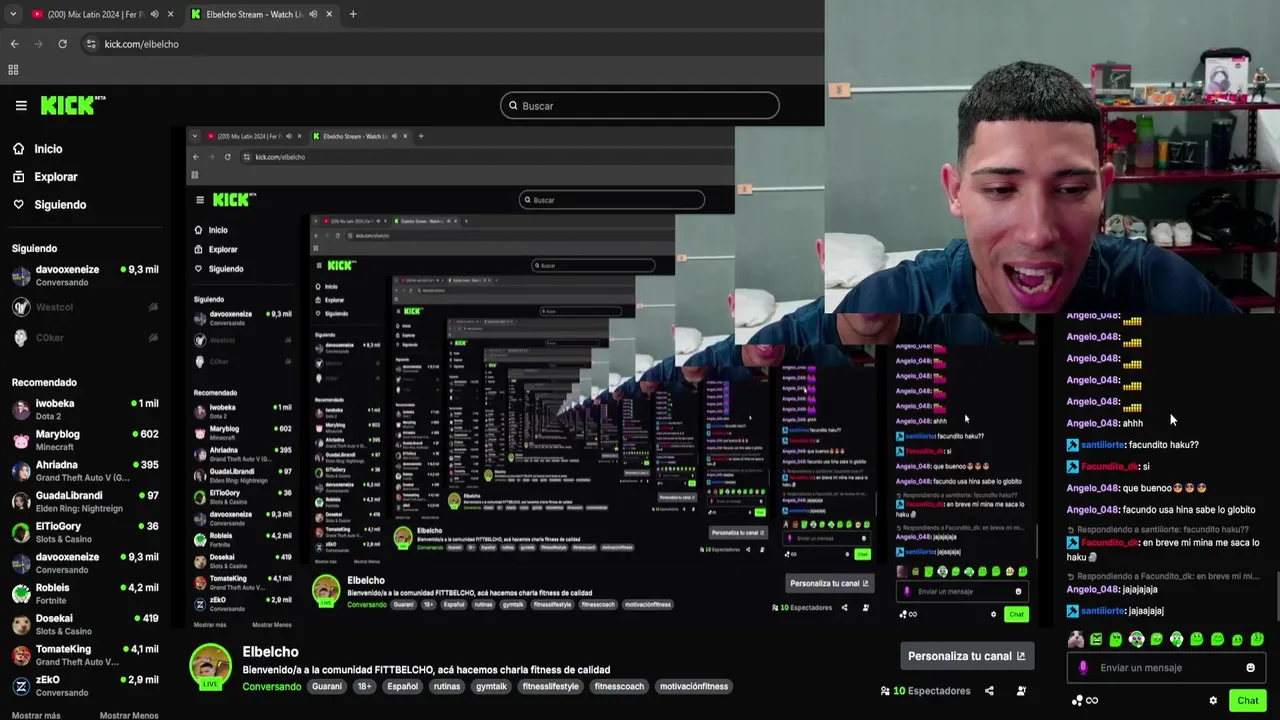
Task: Open chat settings gear icon
Action: [1213, 701]
